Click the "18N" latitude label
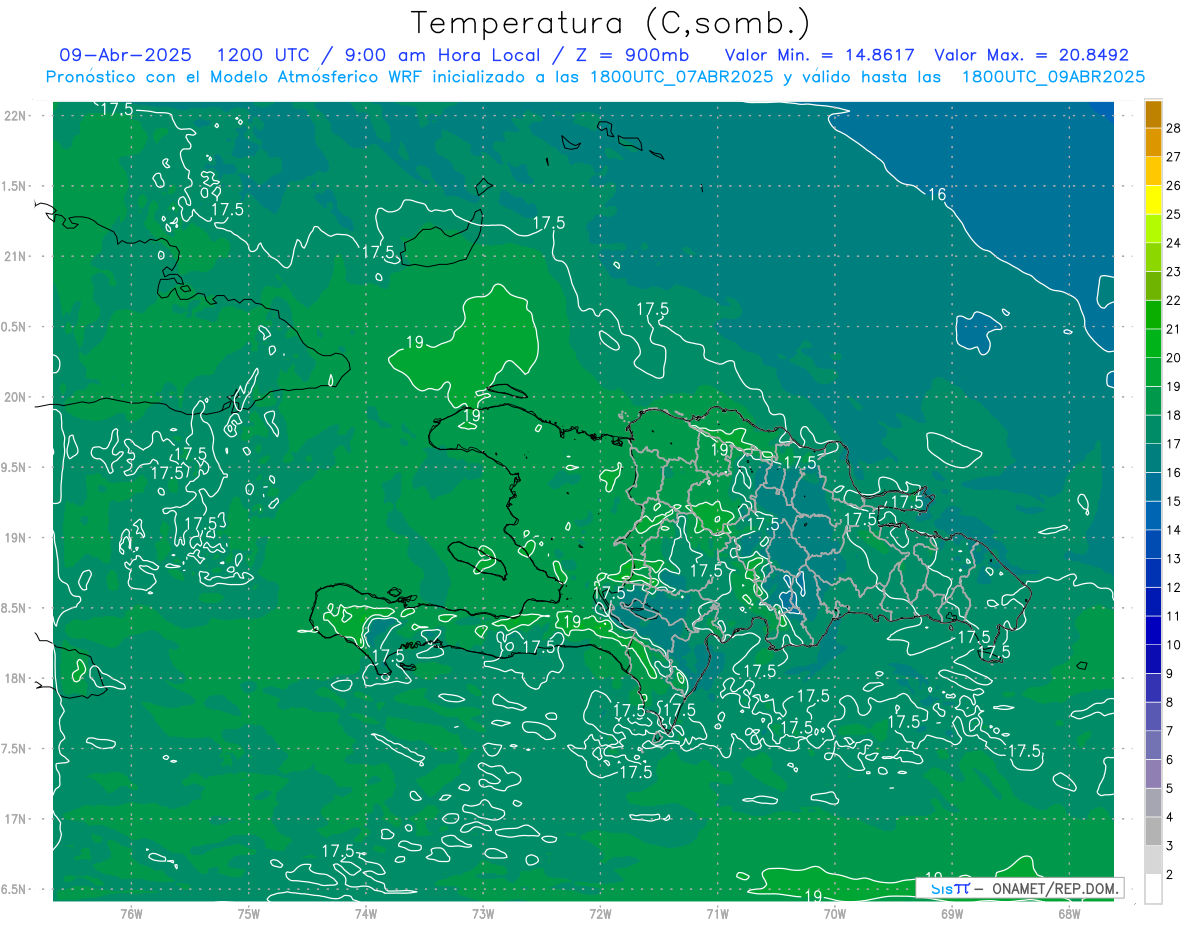1200x927 pixels. [x=15, y=678]
